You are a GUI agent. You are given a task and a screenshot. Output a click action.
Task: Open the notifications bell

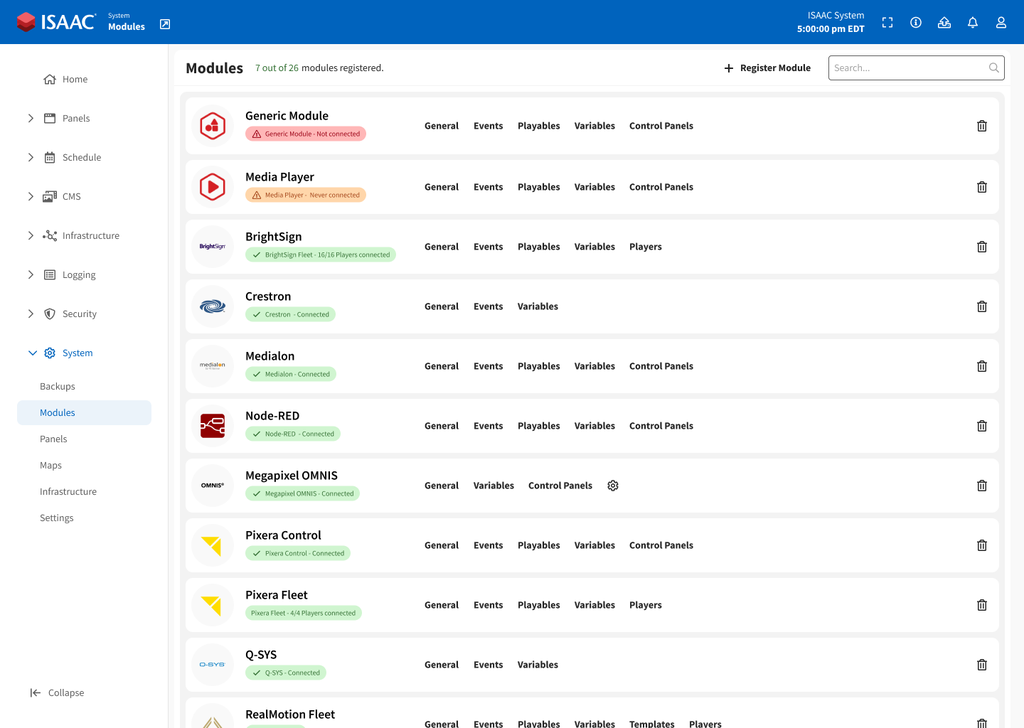point(972,22)
